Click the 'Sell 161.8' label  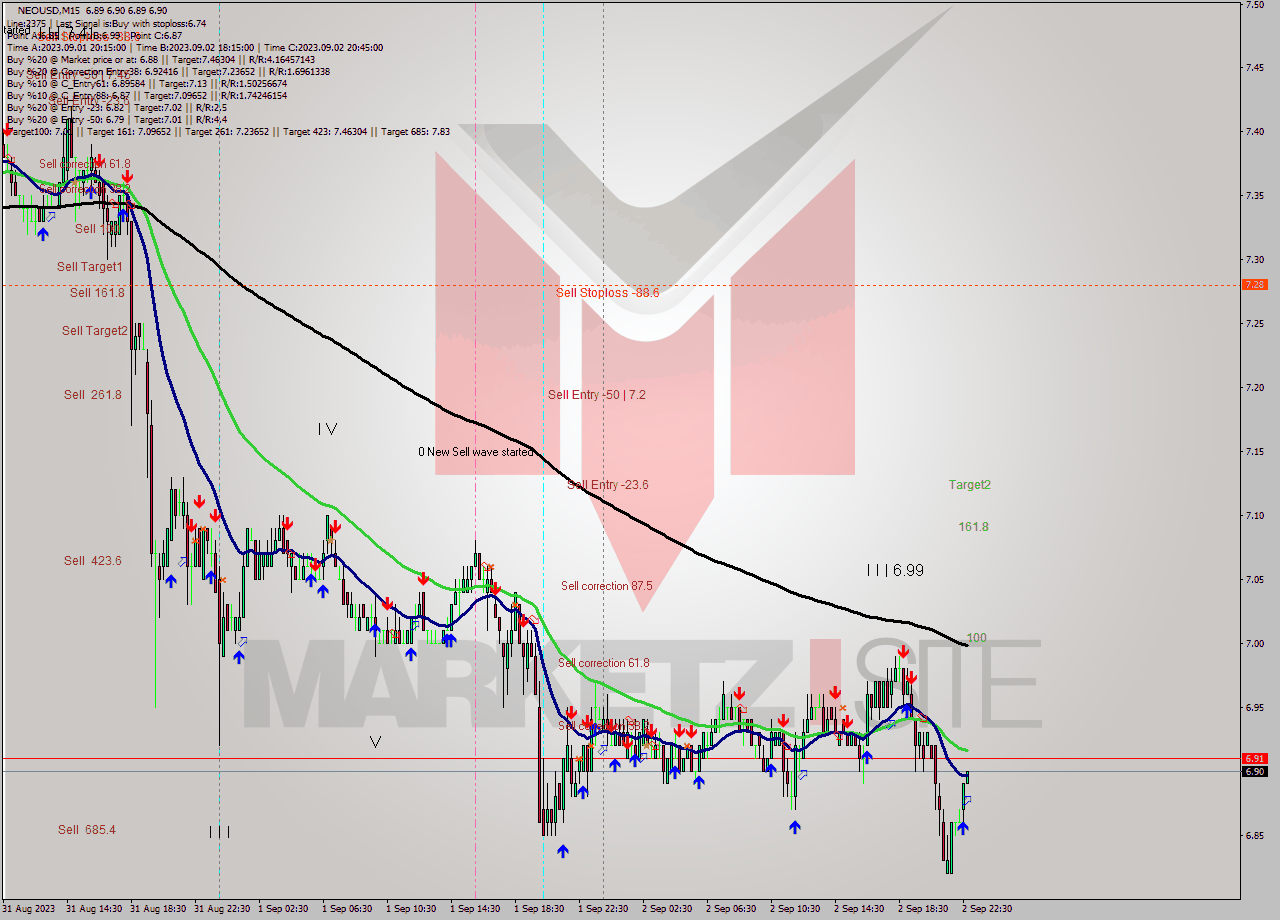pos(97,293)
